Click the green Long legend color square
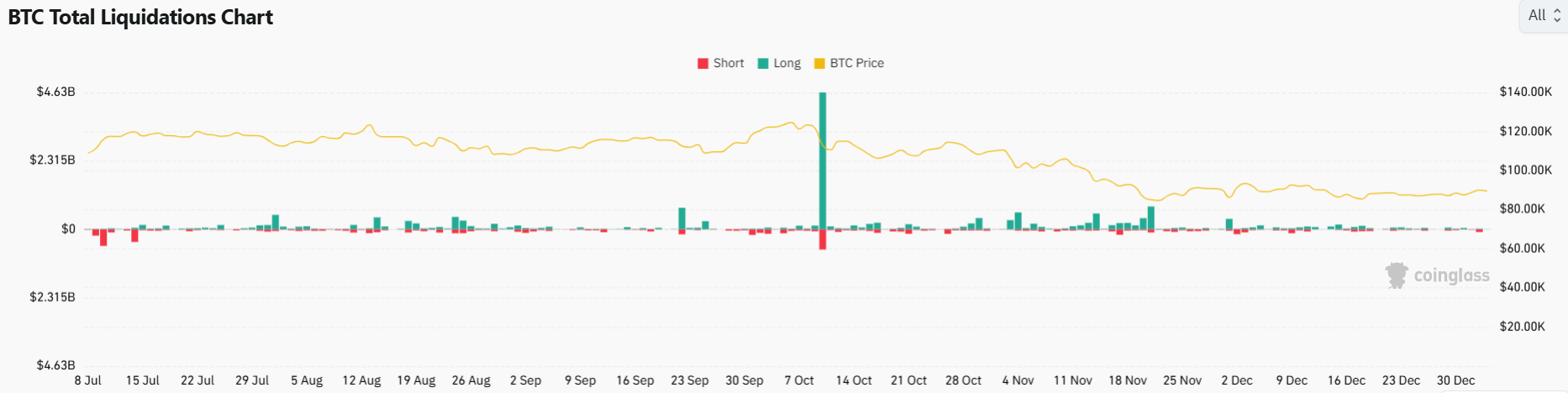The height and width of the screenshot is (393, 1568). [x=763, y=64]
